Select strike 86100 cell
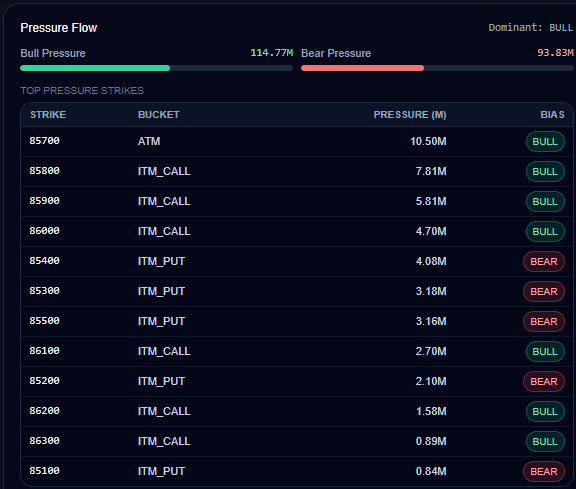The height and width of the screenshot is (489, 576). pos(44,351)
